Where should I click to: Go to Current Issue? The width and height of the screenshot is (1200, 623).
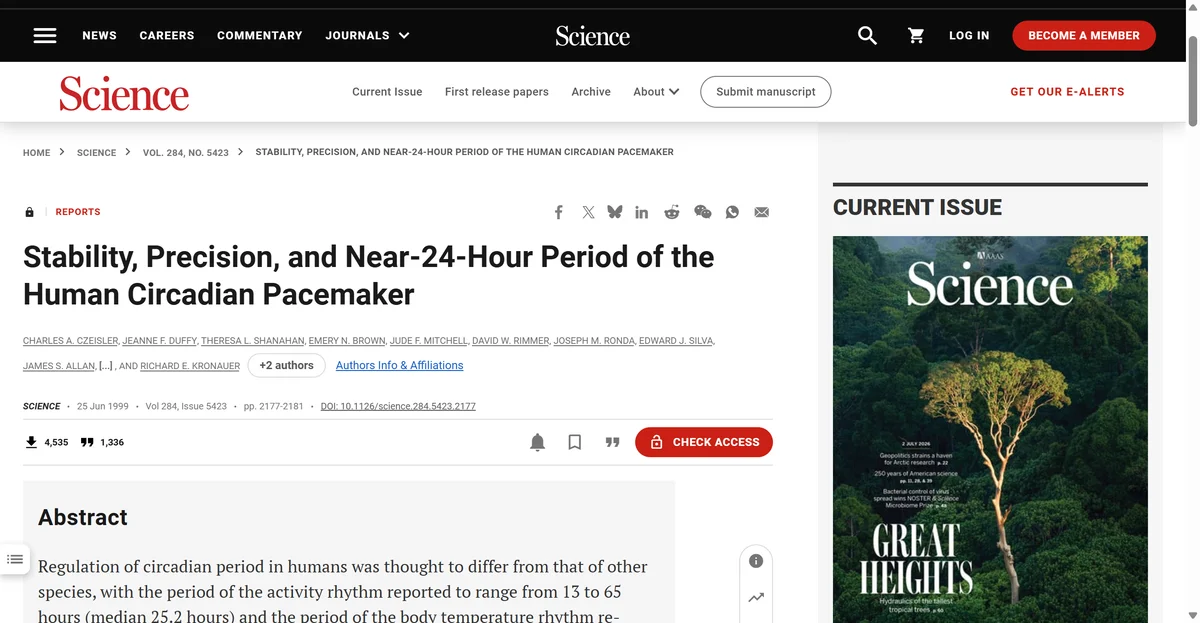coord(387,91)
